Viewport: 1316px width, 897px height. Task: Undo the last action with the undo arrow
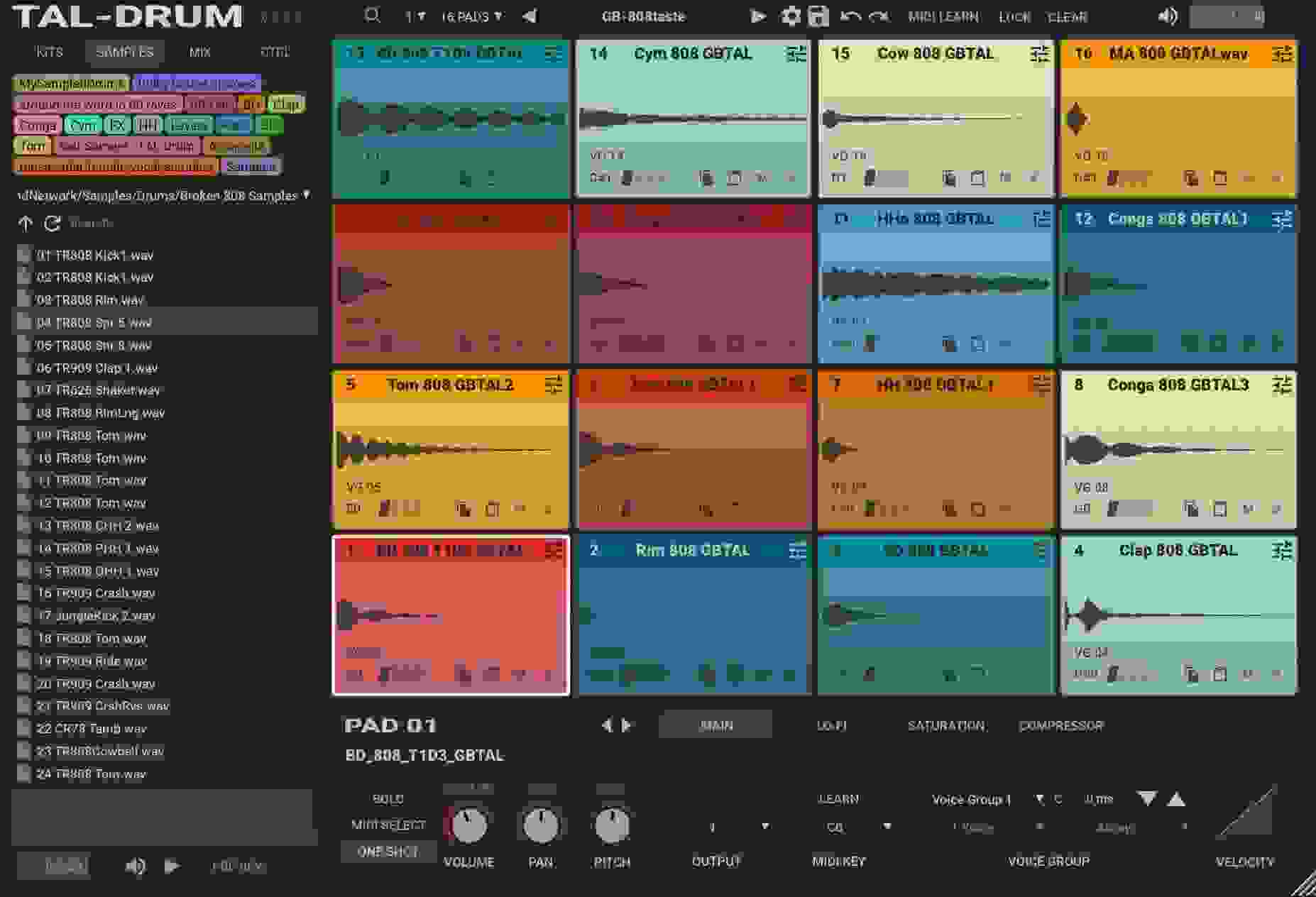851,16
